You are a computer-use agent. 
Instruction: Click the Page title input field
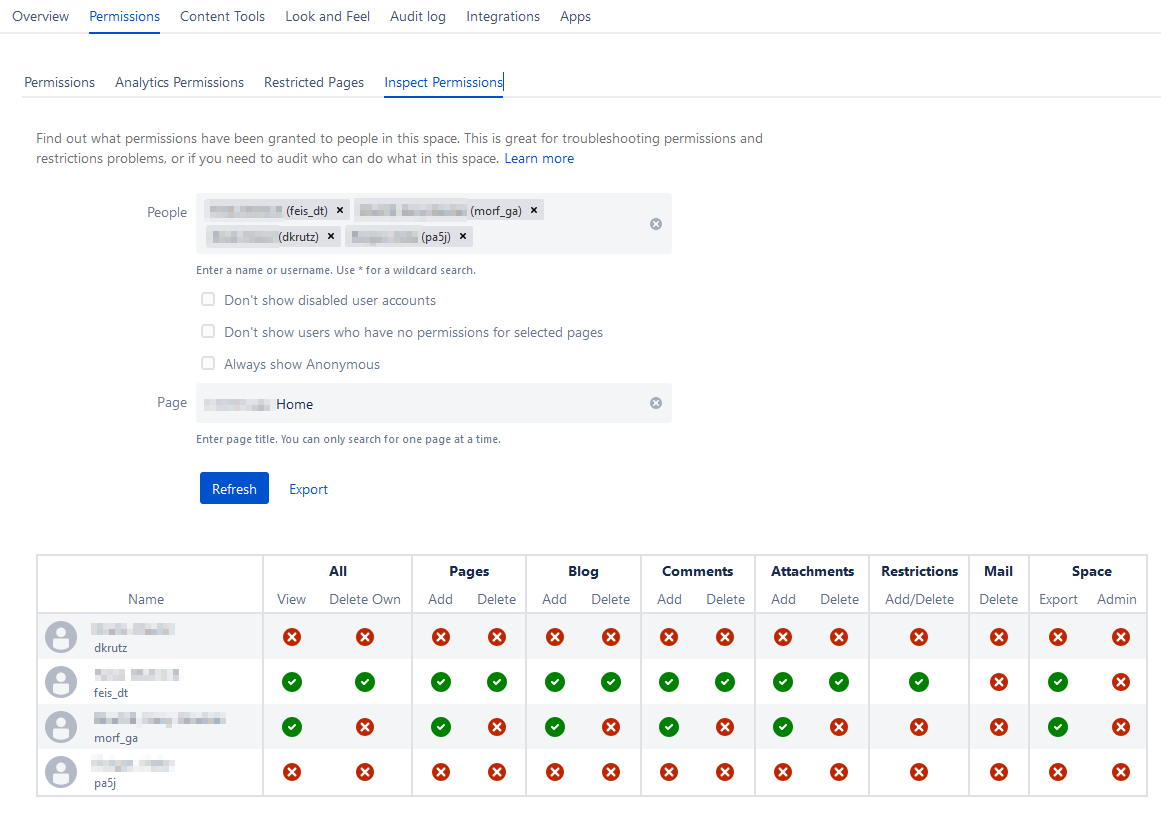click(434, 403)
